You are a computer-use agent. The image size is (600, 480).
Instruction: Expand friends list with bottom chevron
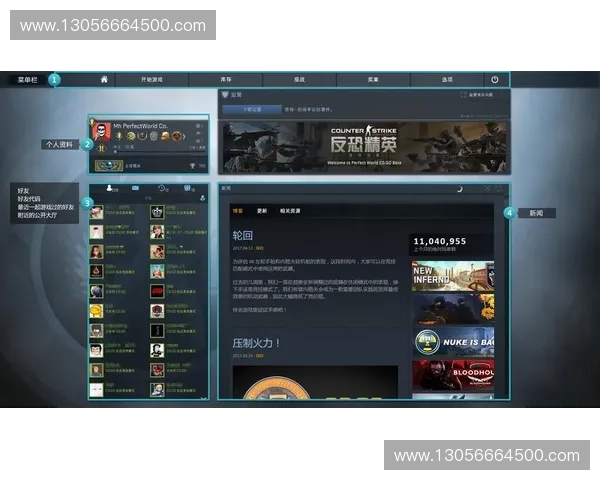click(204, 398)
